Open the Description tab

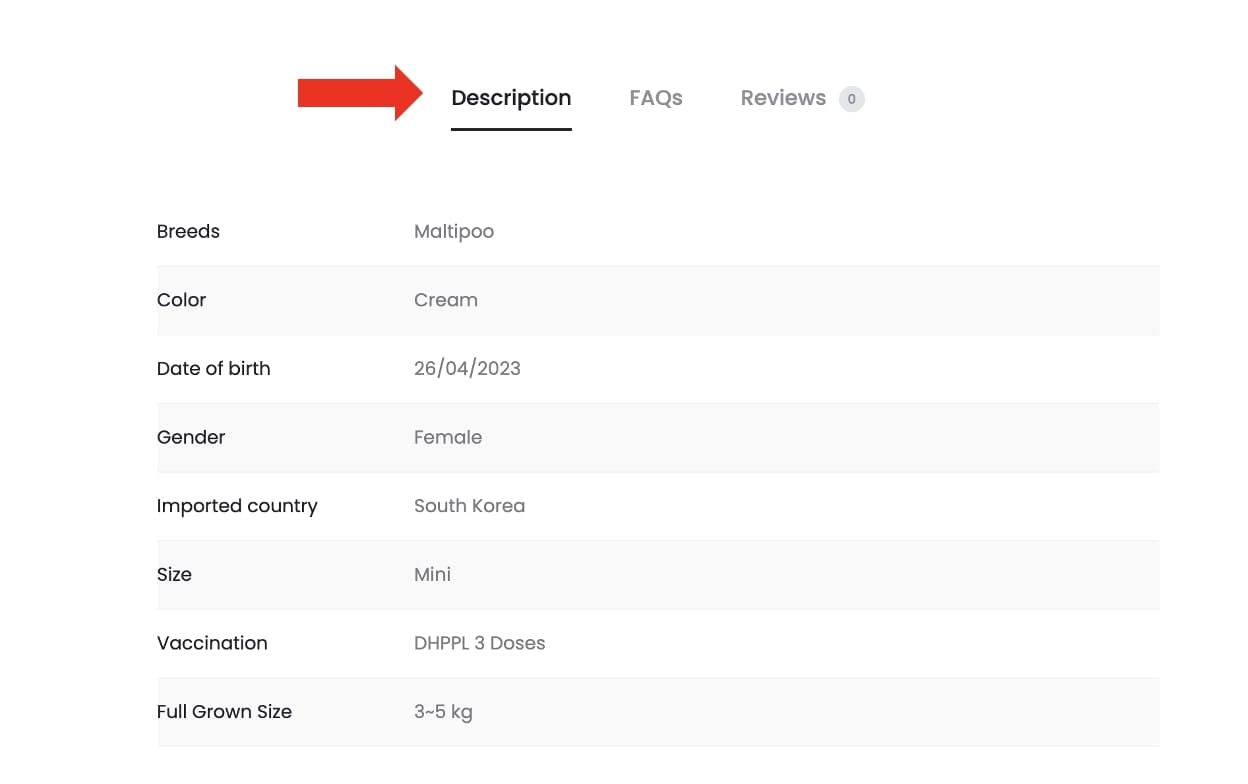511,98
